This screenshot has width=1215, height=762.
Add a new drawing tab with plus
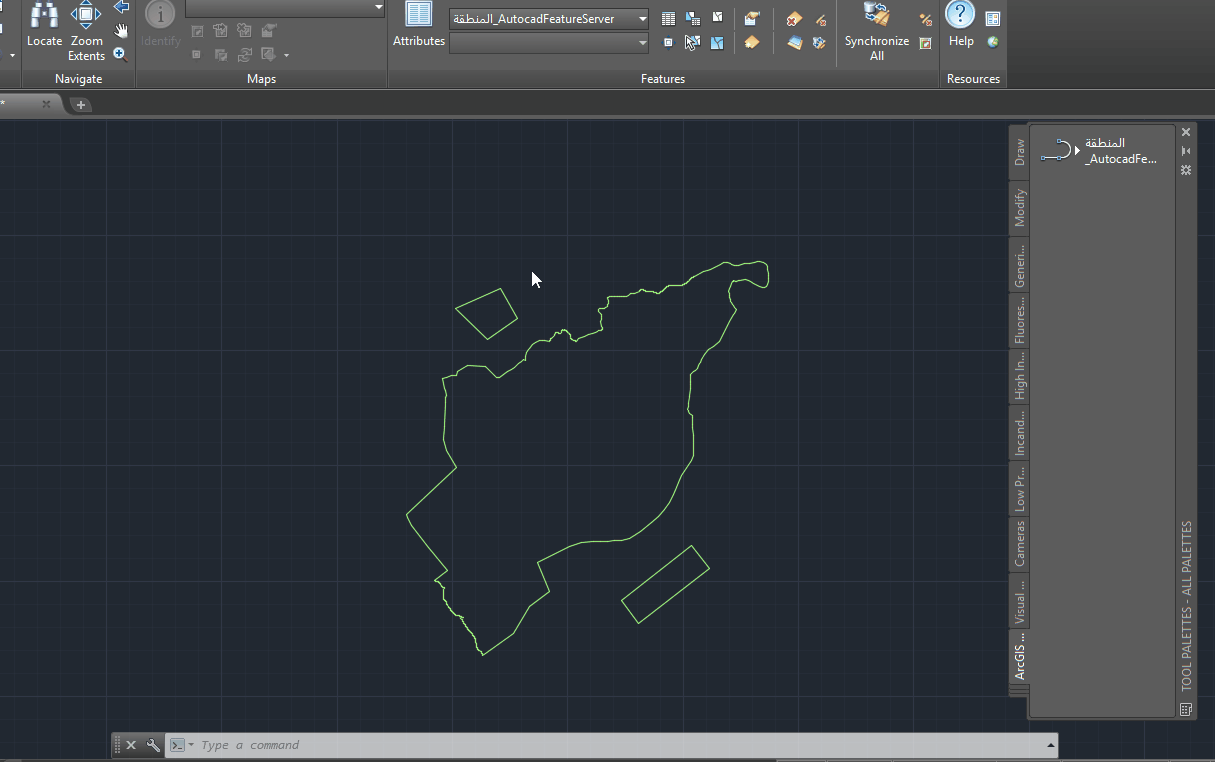click(81, 104)
